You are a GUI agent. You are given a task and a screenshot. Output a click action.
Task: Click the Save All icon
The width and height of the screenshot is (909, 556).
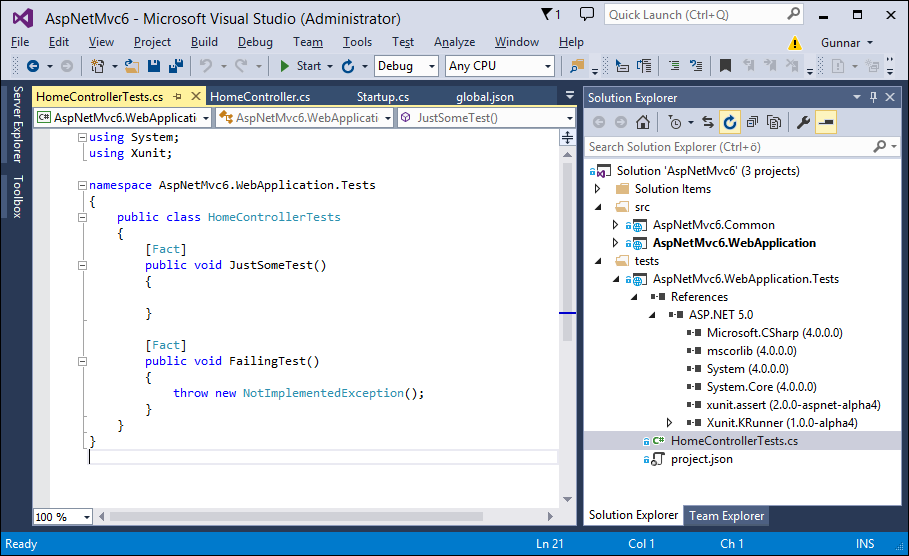(176, 66)
